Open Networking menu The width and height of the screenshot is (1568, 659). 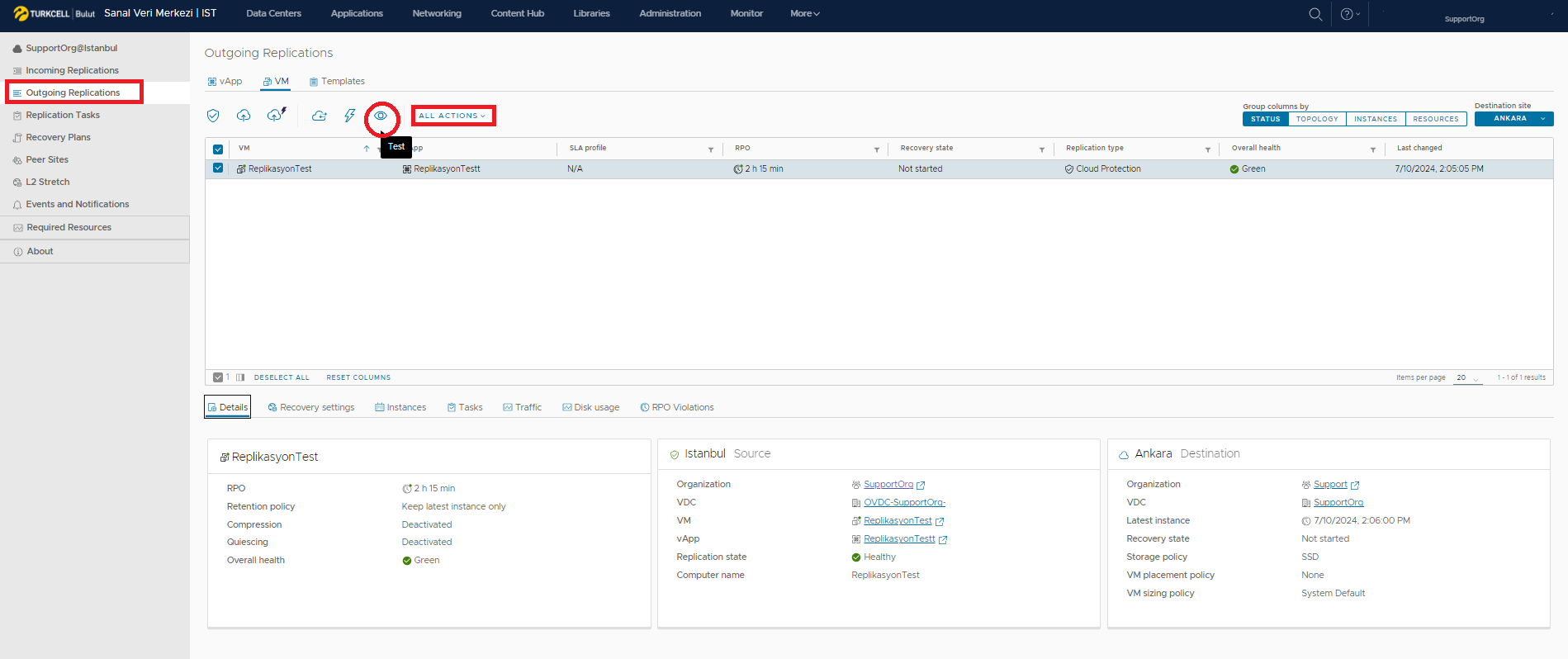[437, 13]
